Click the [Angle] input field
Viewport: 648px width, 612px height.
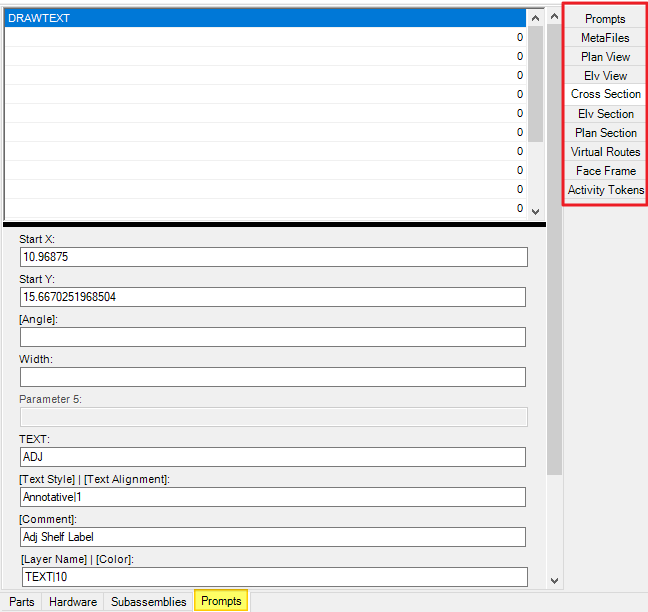273,337
